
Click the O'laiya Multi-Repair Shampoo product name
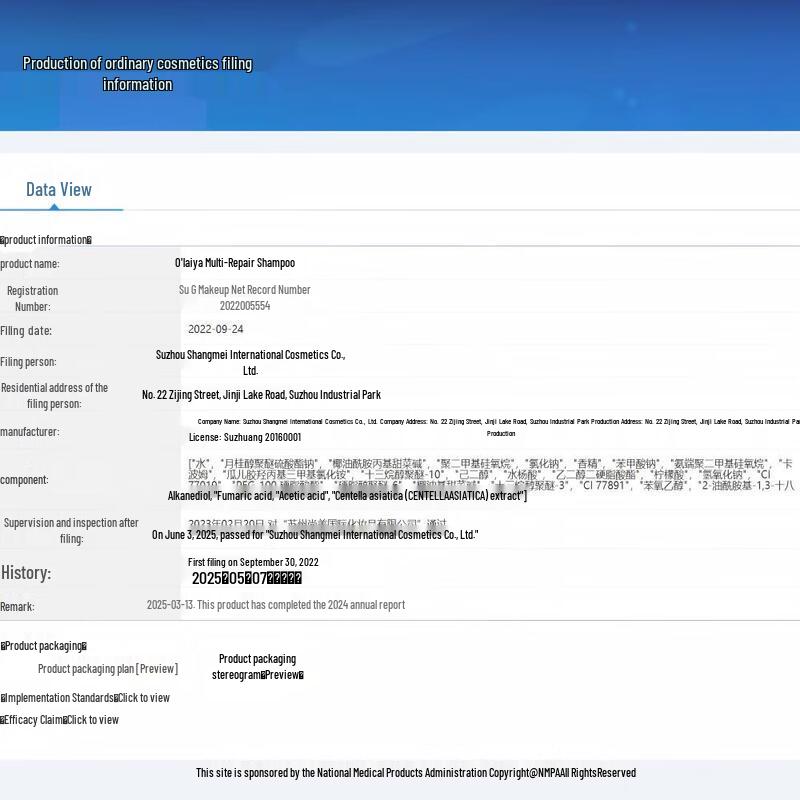click(x=235, y=263)
